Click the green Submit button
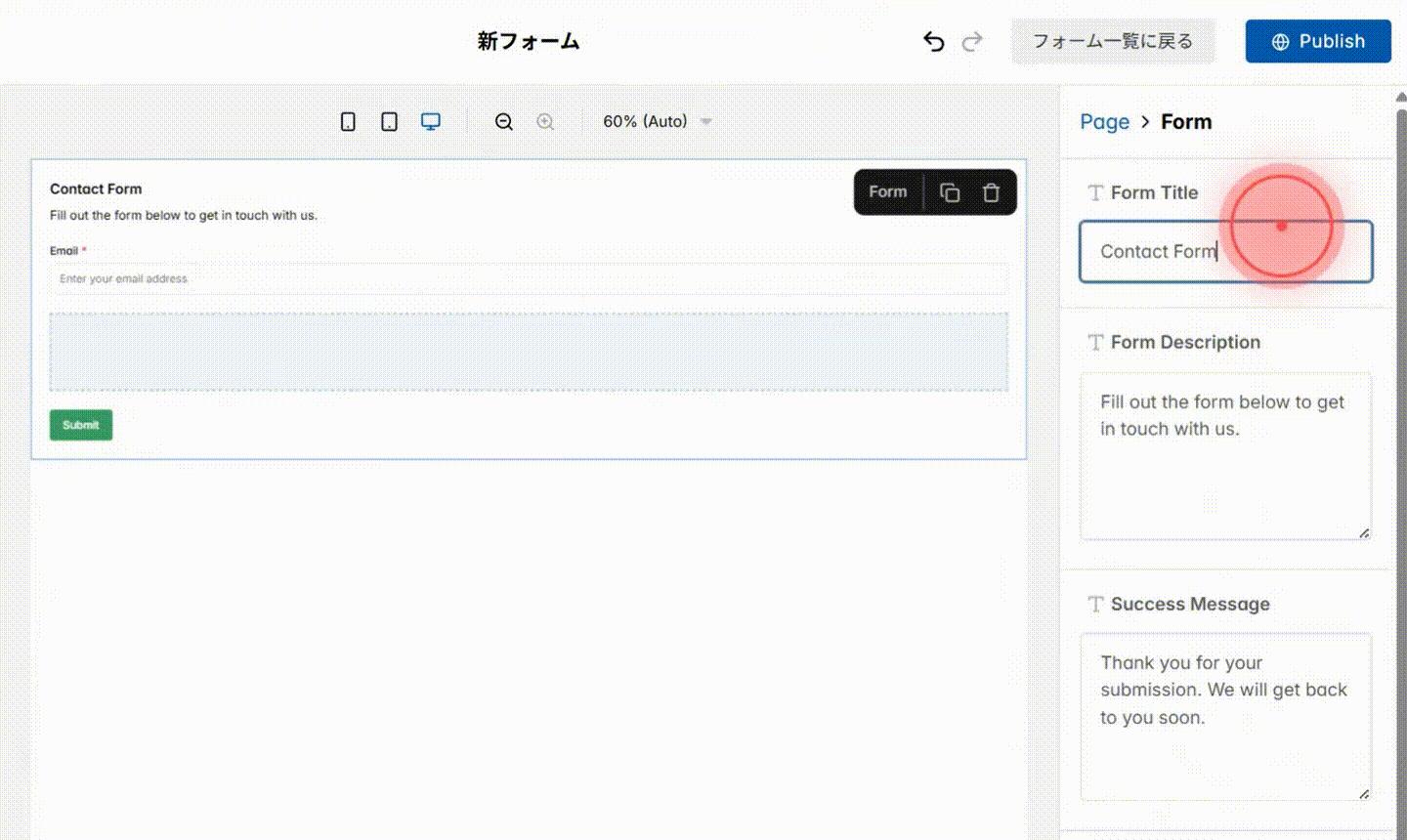 tap(81, 425)
